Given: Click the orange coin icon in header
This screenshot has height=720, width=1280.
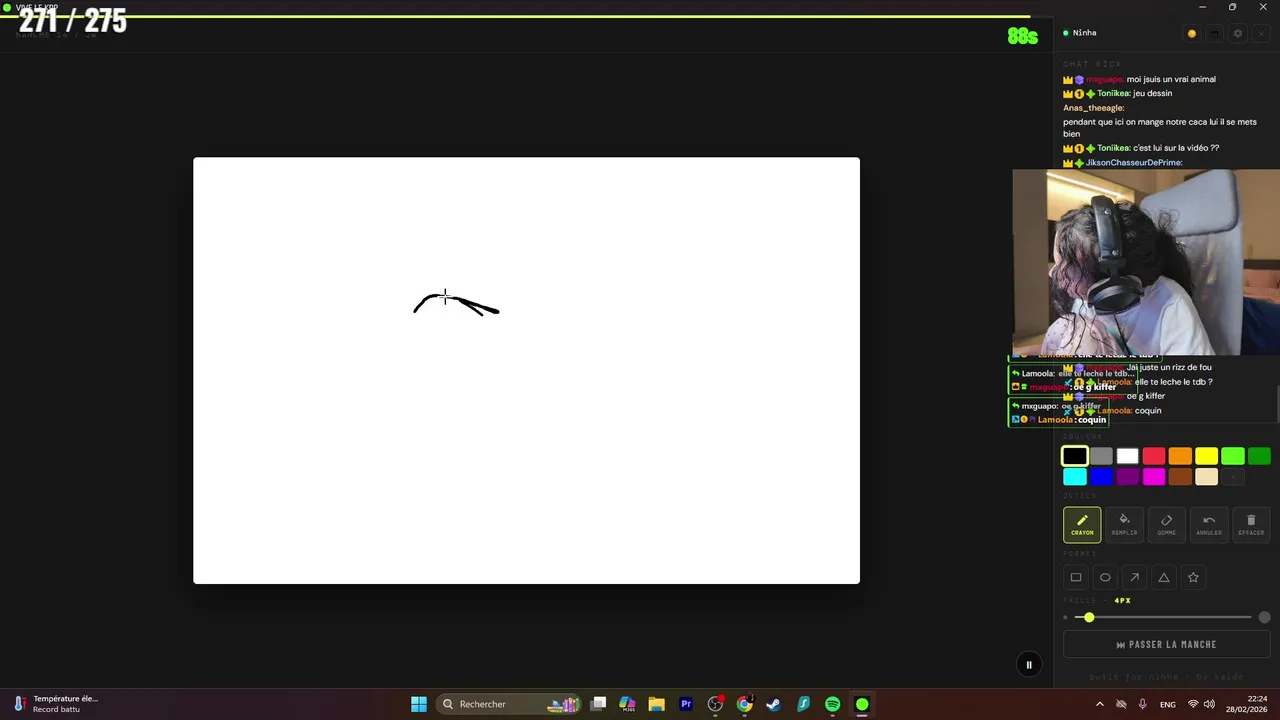Looking at the screenshot, I should tap(1192, 33).
